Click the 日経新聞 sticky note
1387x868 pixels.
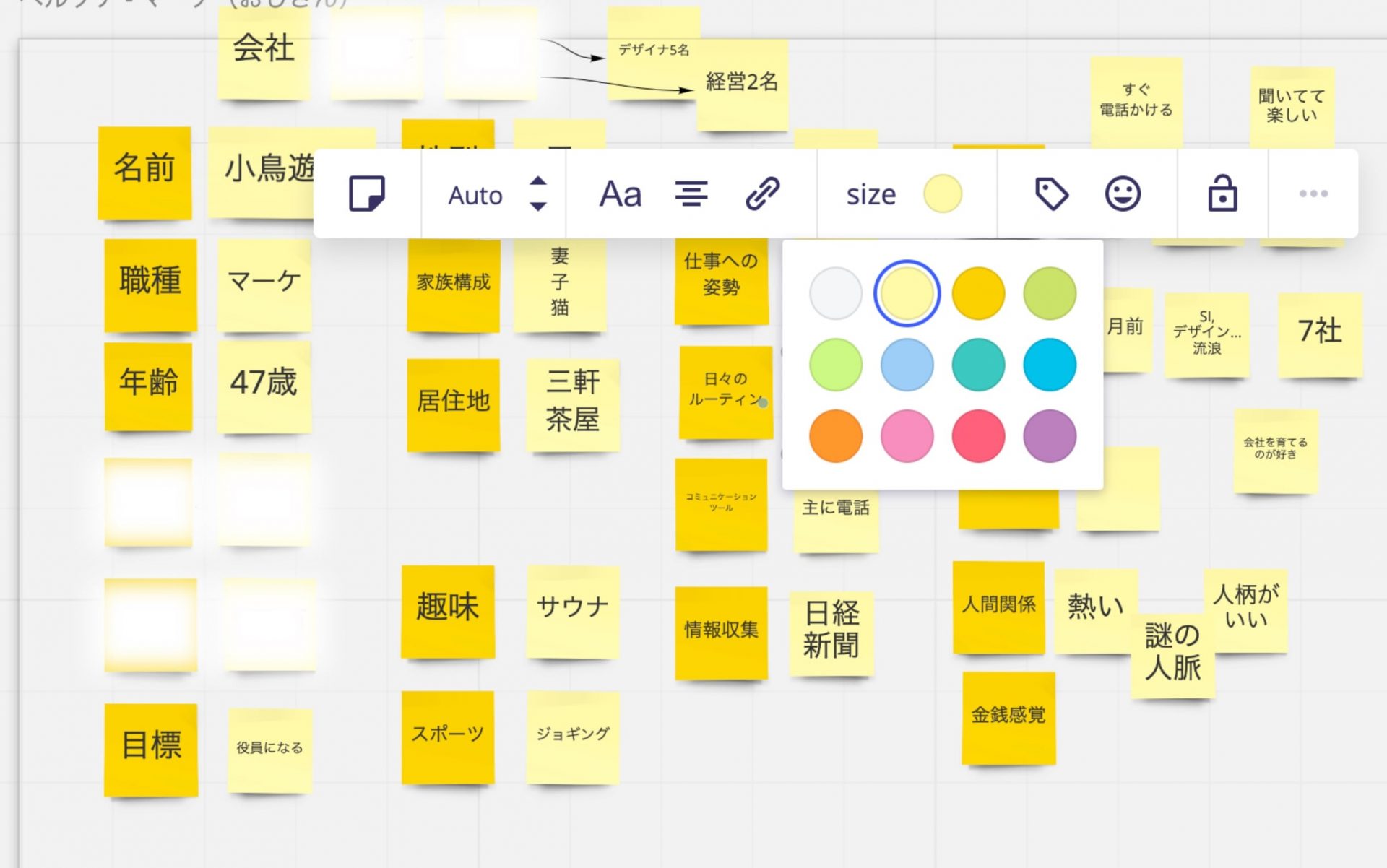[x=831, y=632]
